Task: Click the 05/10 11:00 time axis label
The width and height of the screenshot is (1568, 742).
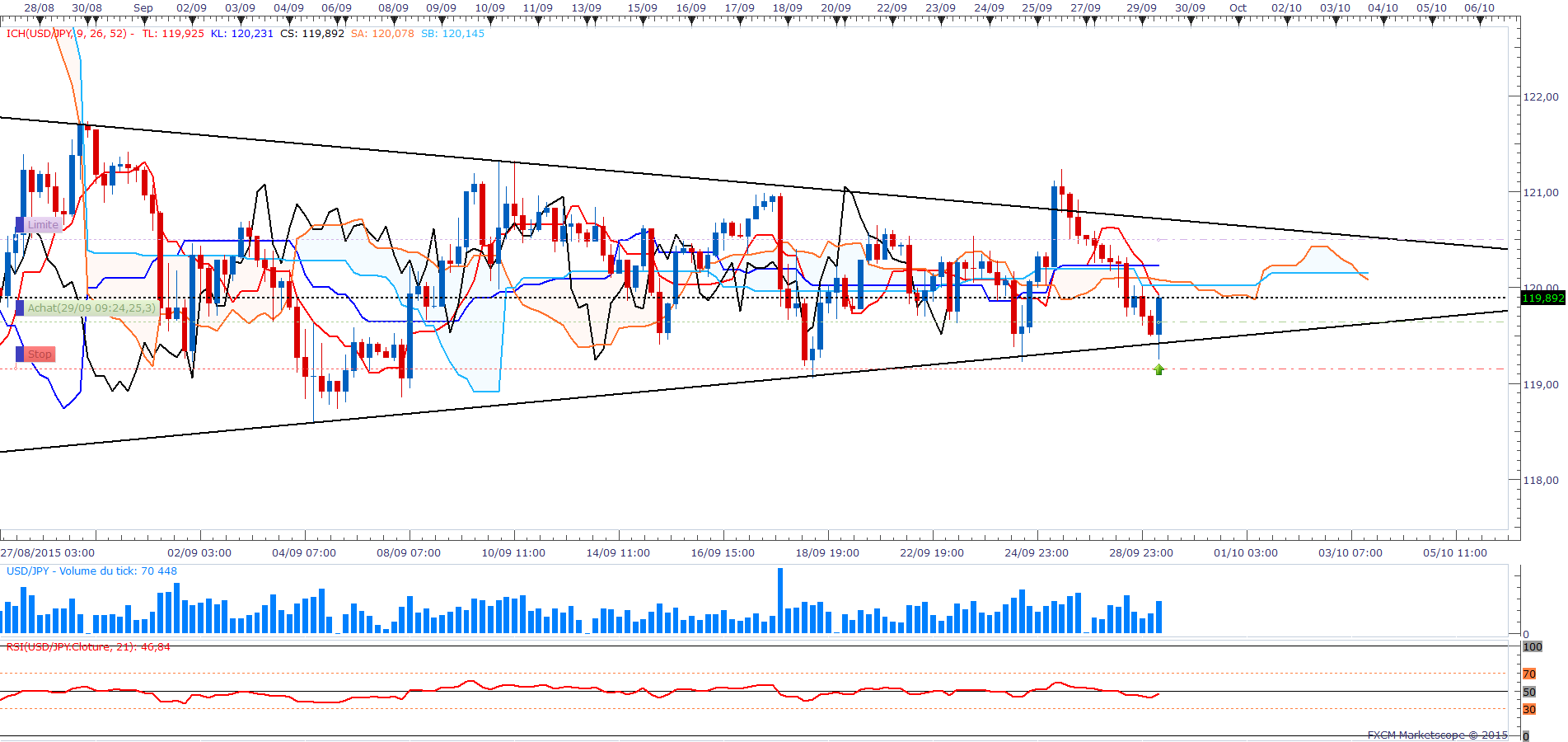Action: click(x=1455, y=553)
